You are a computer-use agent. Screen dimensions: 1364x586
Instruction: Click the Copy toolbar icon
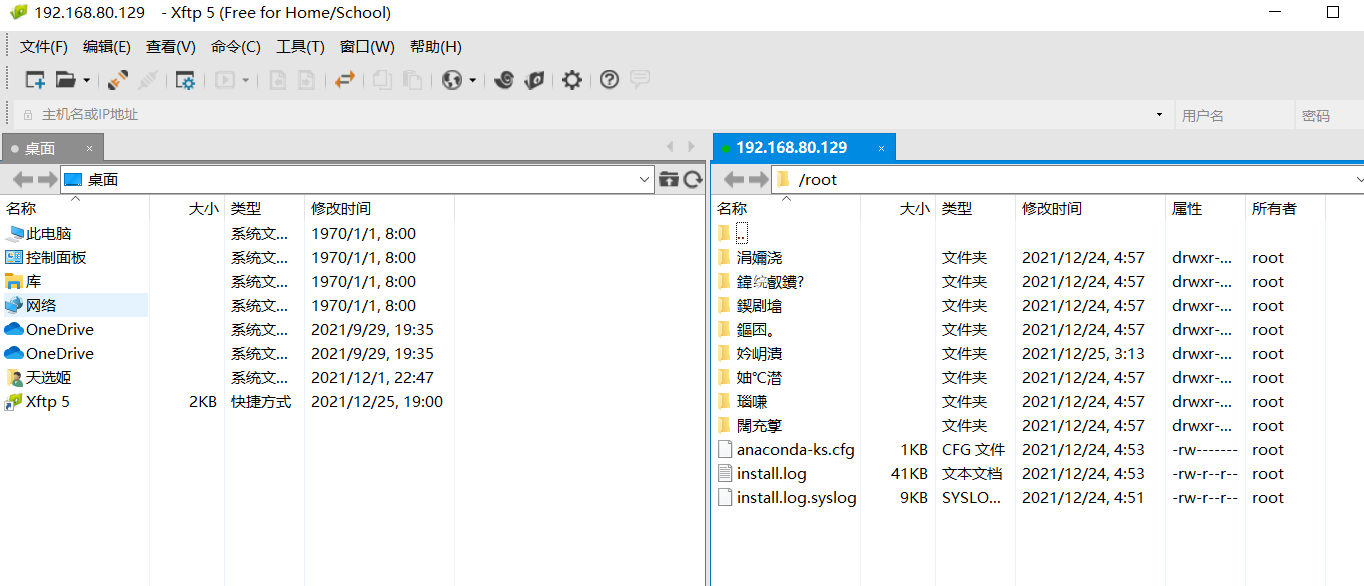[x=381, y=80]
